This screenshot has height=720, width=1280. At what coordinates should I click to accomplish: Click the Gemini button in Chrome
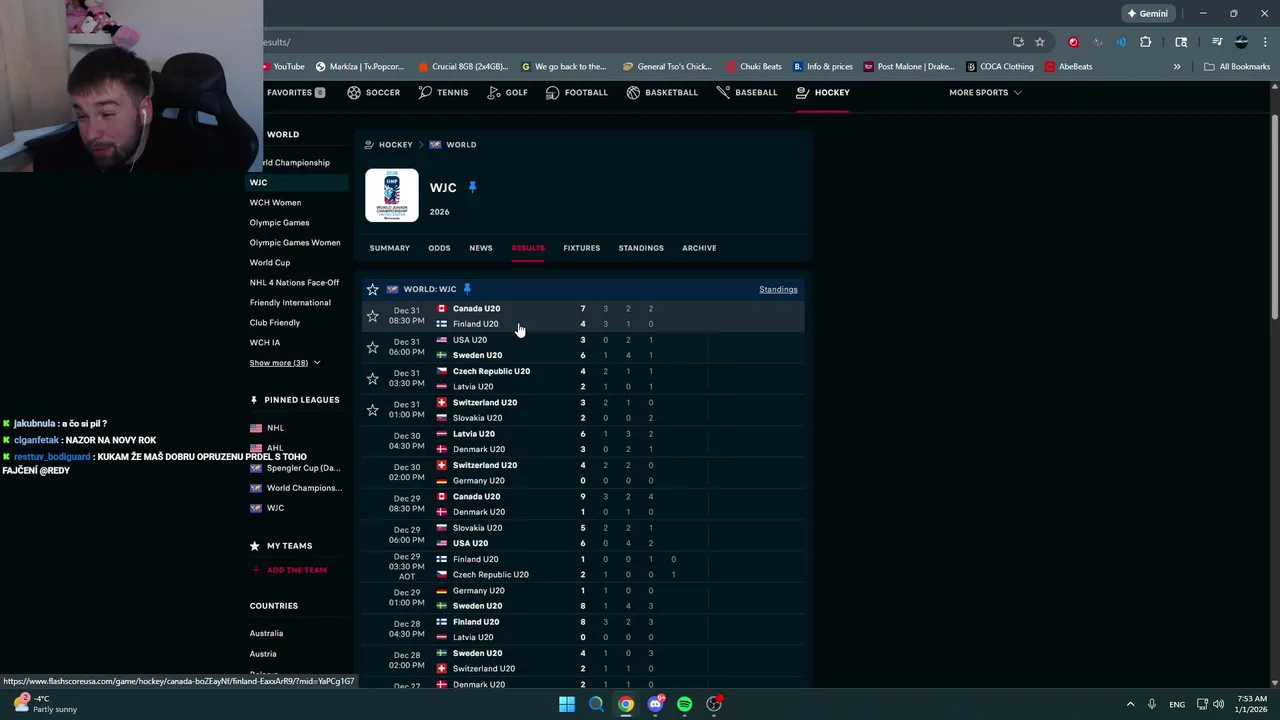click(1147, 14)
